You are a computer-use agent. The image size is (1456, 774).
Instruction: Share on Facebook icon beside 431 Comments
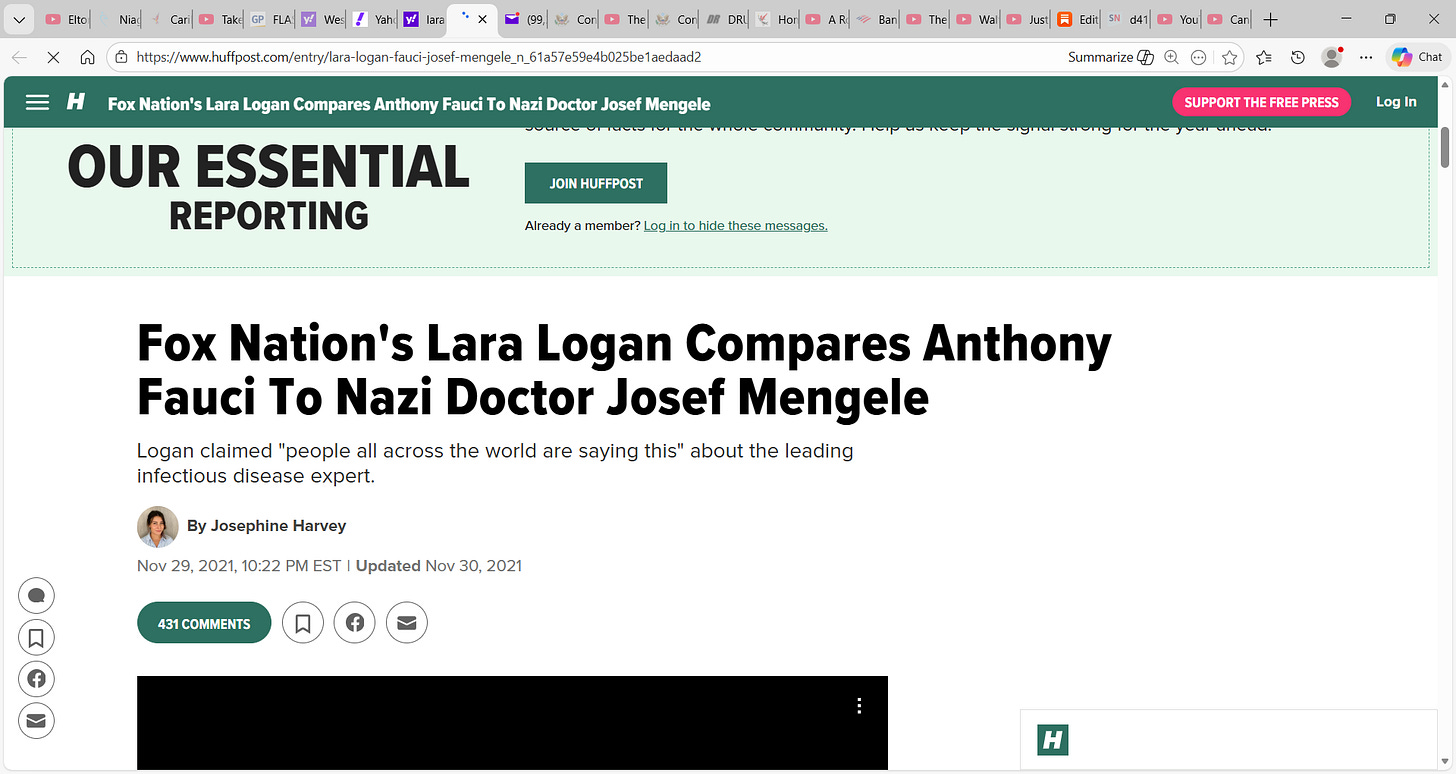pos(355,623)
